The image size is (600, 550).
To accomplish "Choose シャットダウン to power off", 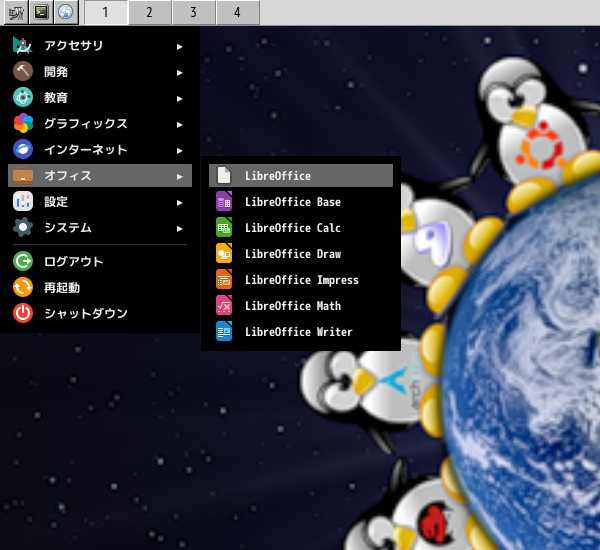I will tap(86, 314).
